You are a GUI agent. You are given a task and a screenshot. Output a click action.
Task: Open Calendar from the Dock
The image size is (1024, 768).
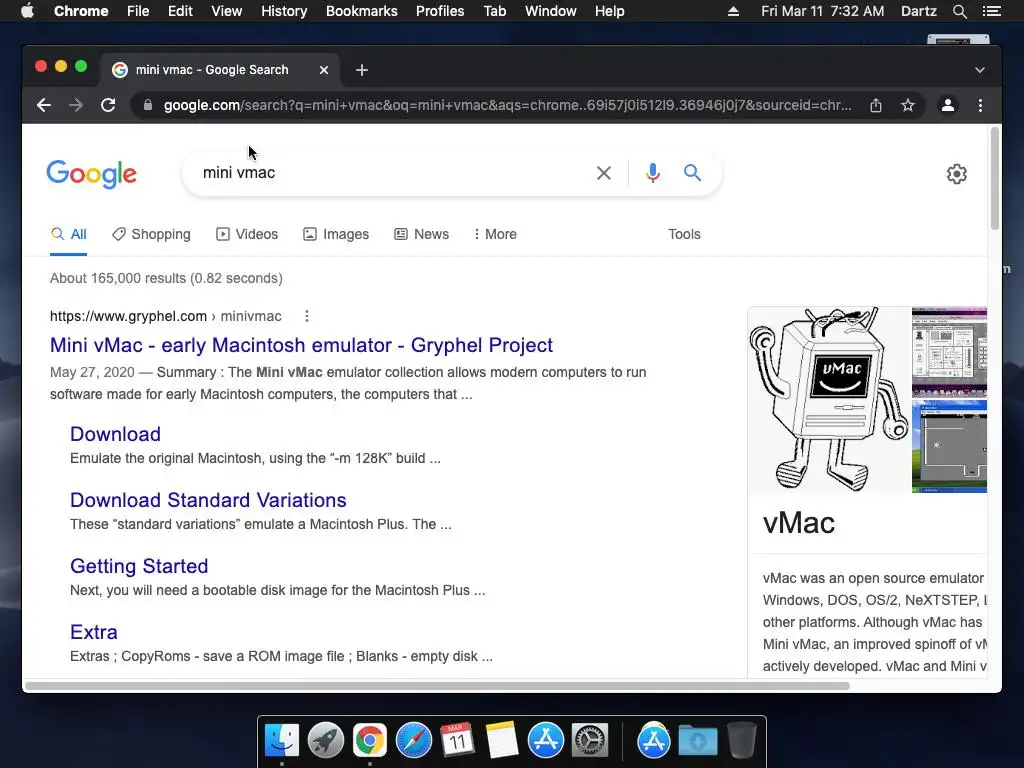point(457,741)
